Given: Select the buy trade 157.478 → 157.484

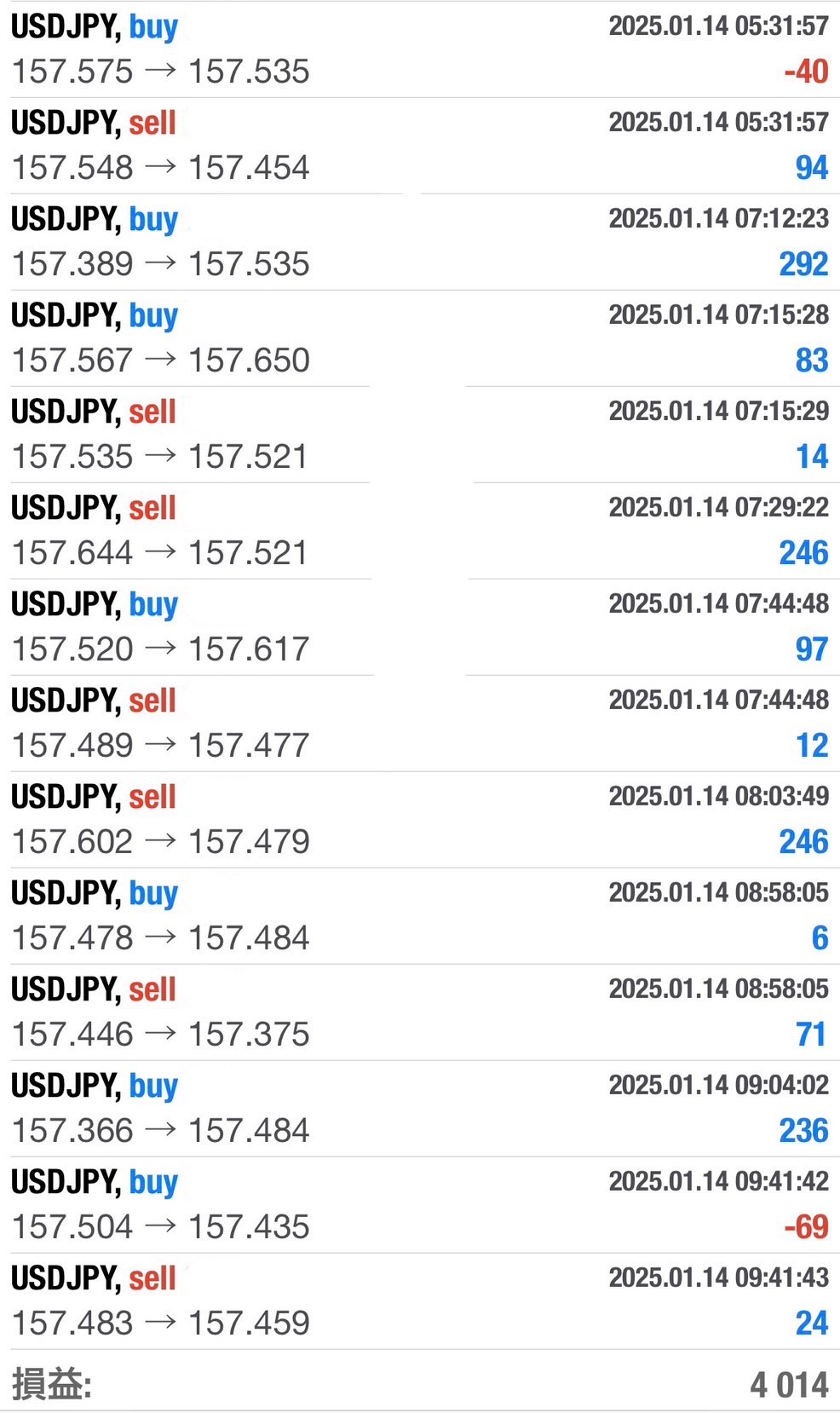Looking at the screenshot, I should pyautogui.click(x=160, y=938).
